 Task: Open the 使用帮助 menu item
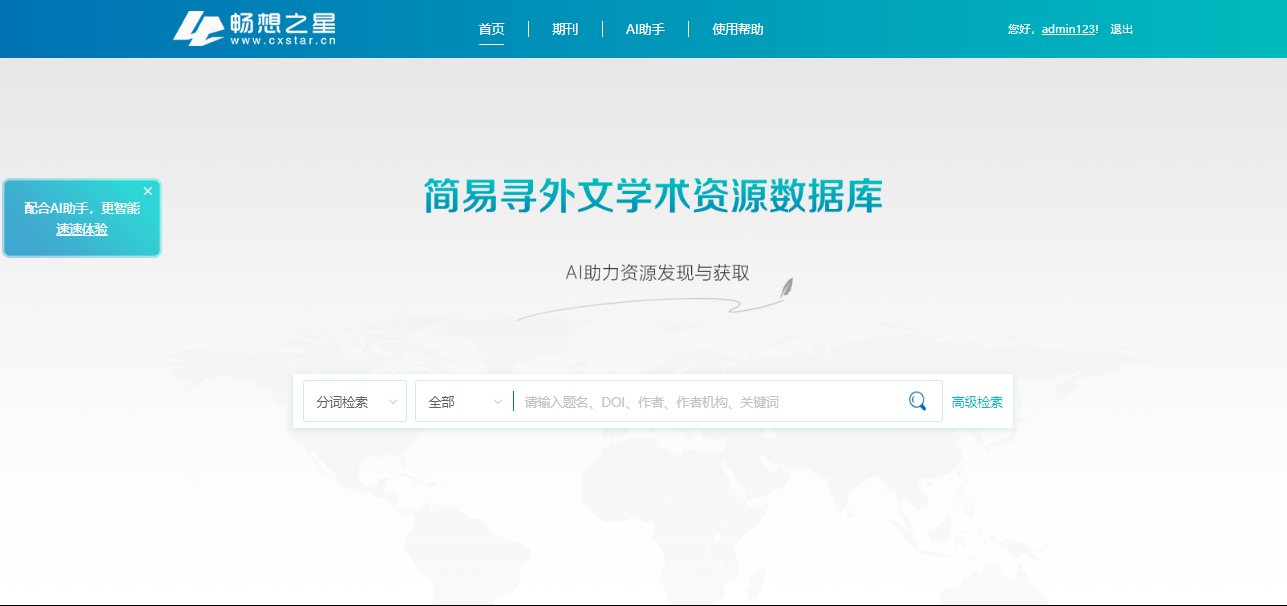[x=738, y=29]
